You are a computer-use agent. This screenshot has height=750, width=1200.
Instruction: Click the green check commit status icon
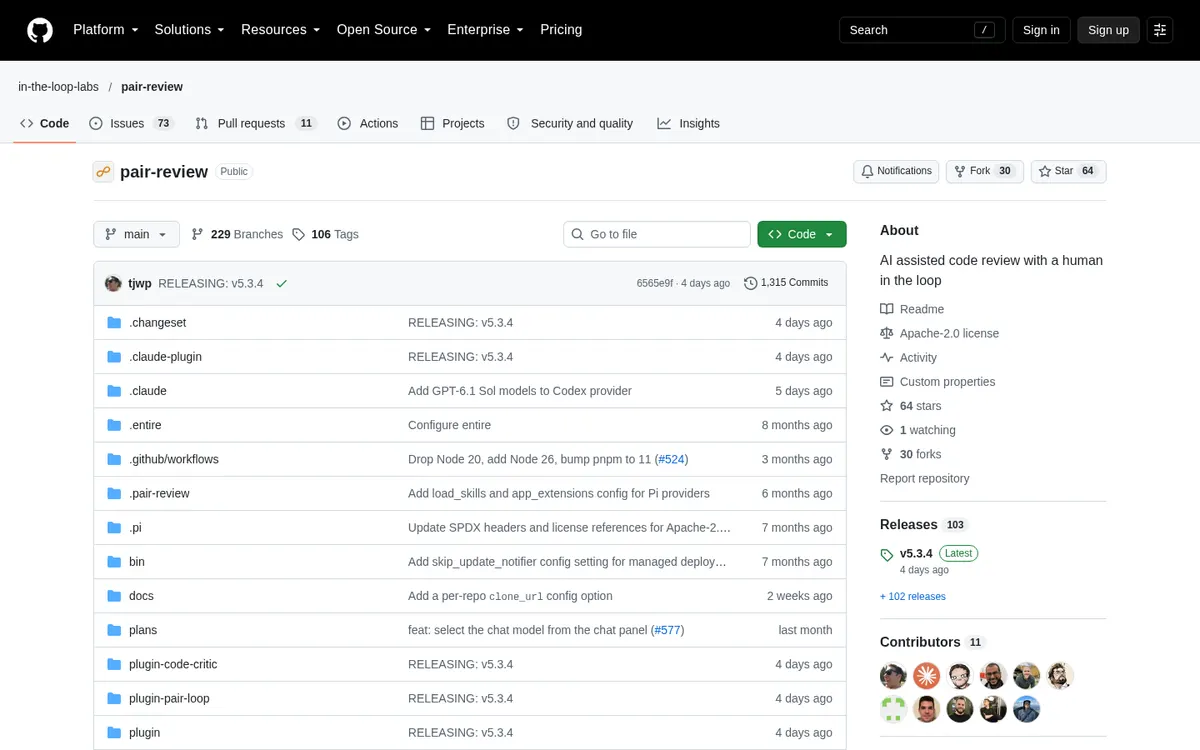[282, 283]
